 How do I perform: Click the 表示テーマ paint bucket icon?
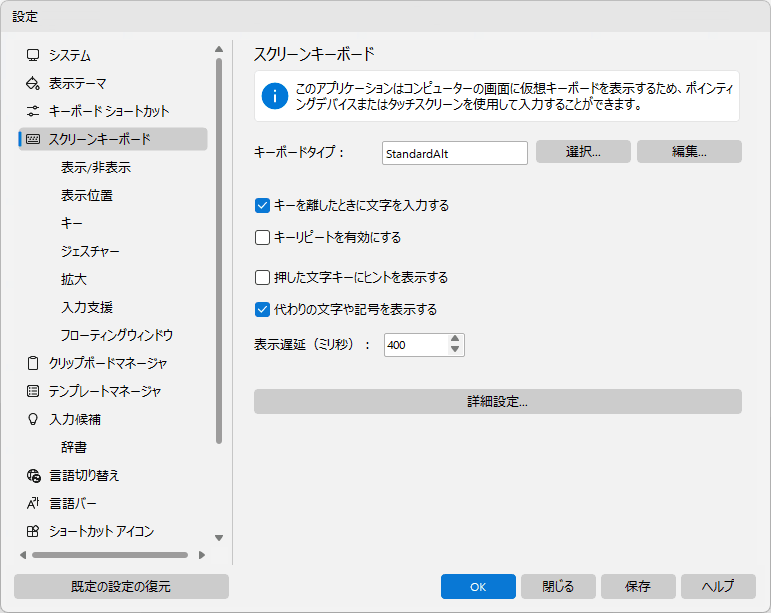click(33, 83)
